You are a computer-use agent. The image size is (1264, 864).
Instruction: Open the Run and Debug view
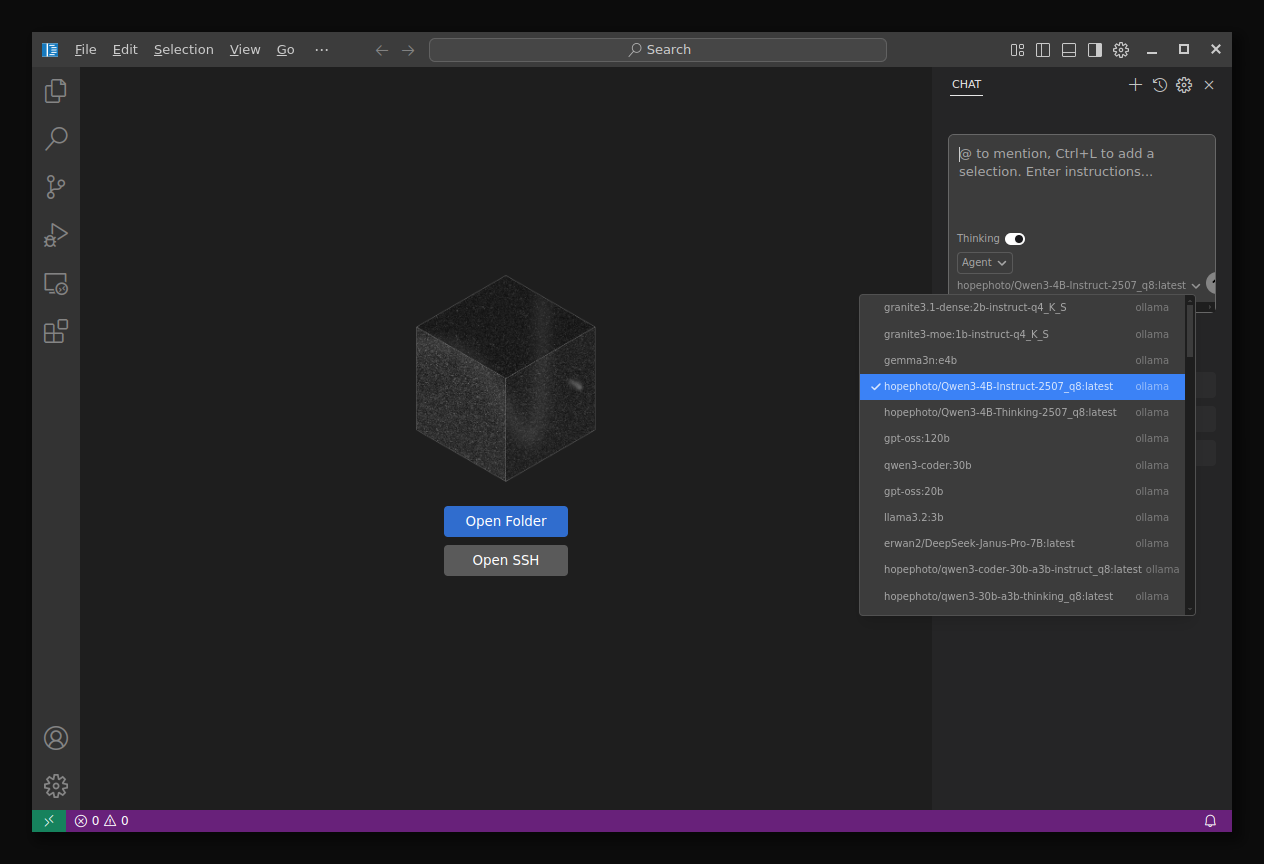[x=56, y=234]
